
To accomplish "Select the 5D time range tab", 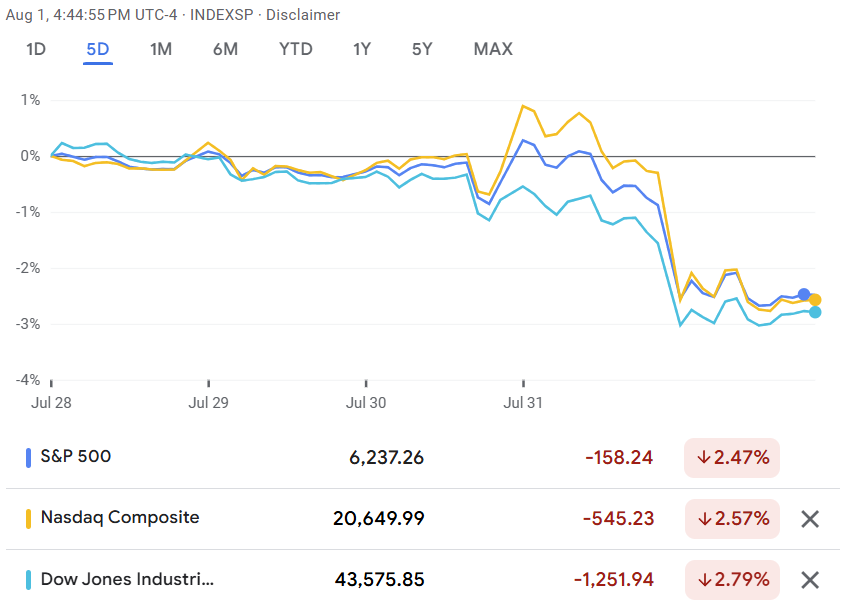I will coord(98,50).
